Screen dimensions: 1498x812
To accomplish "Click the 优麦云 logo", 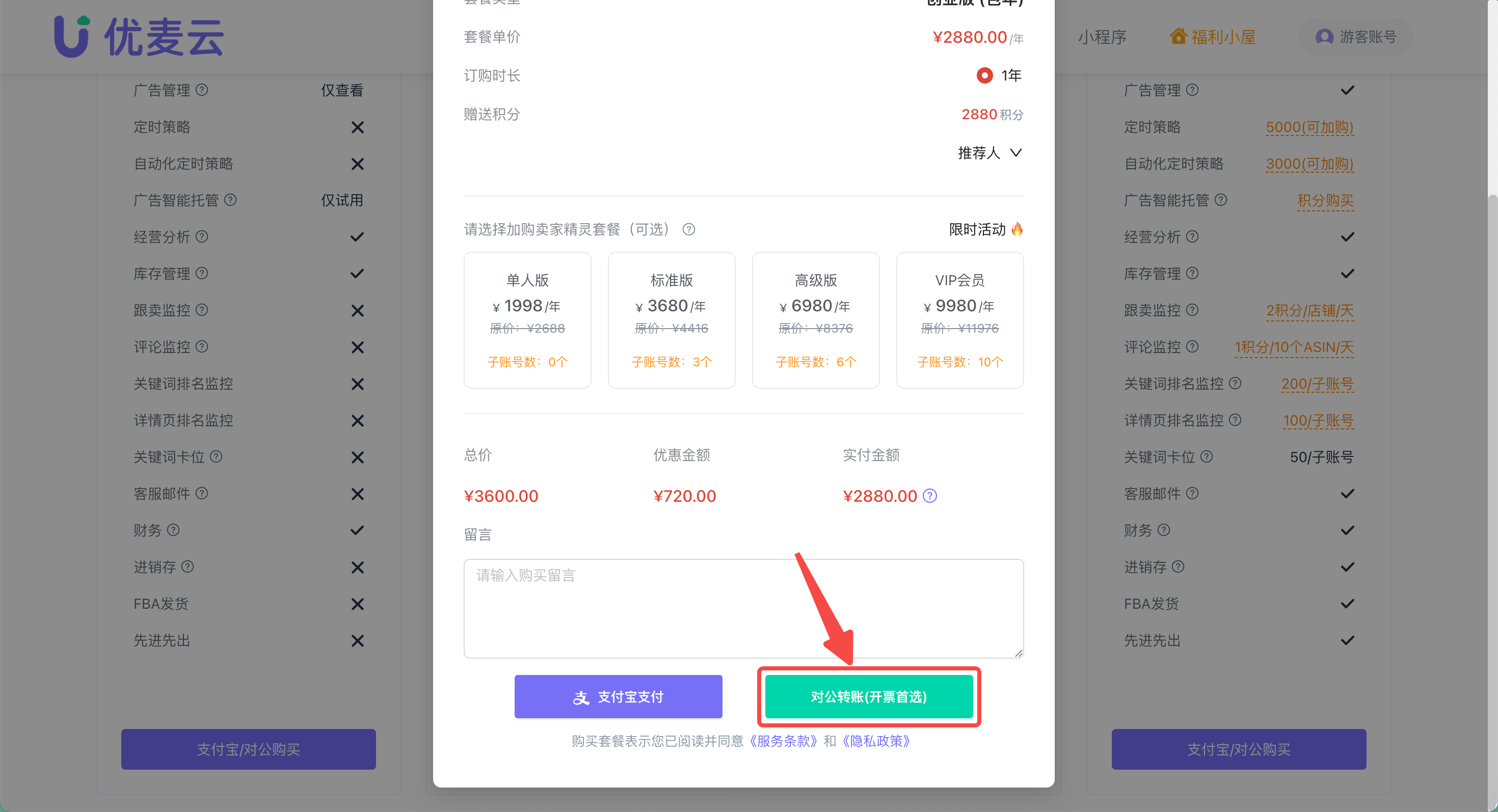I will click(x=139, y=37).
